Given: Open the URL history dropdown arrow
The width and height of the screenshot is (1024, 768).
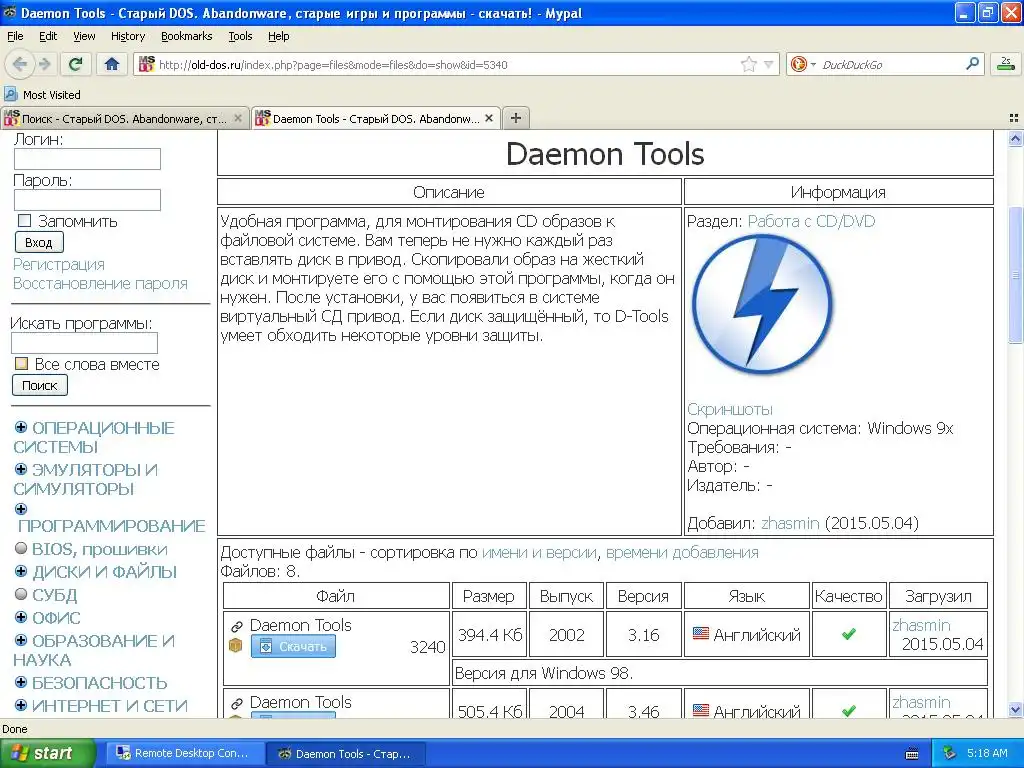Looking at the screenshot, I should [x=769, y=65].
